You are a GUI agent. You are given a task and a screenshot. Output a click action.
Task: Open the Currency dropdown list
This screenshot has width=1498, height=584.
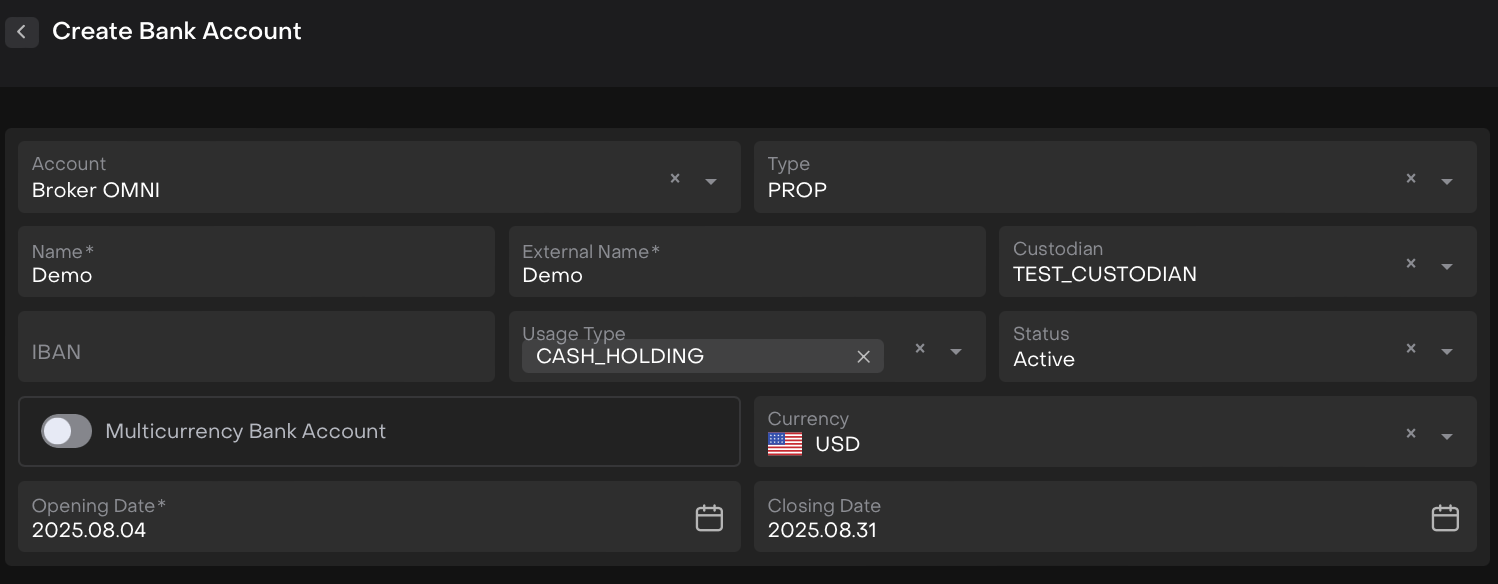pyautogui.click(x=1447, y=436)
